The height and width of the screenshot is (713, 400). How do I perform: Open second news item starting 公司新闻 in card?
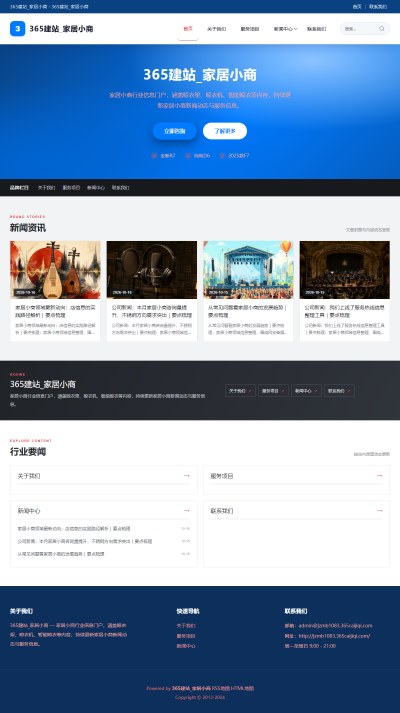click(85, 541)
